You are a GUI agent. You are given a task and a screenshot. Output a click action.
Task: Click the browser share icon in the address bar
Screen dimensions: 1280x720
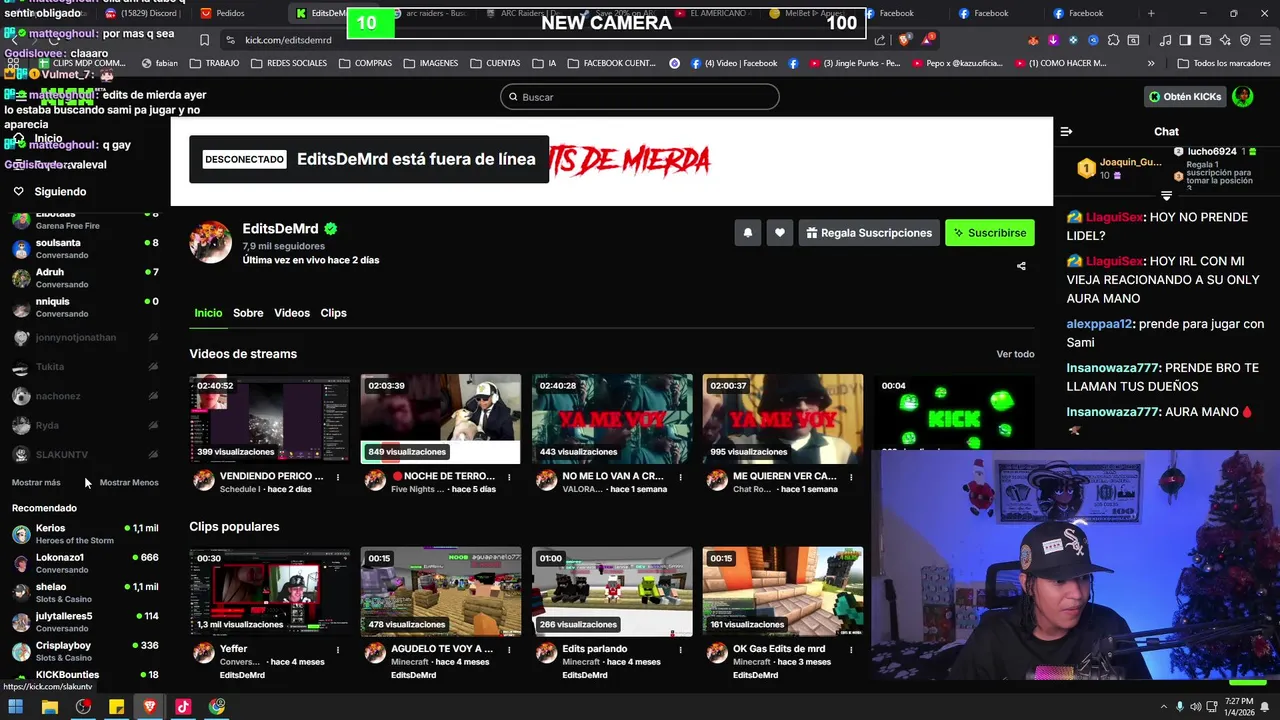pyautogui.click(x=880, y=40)
